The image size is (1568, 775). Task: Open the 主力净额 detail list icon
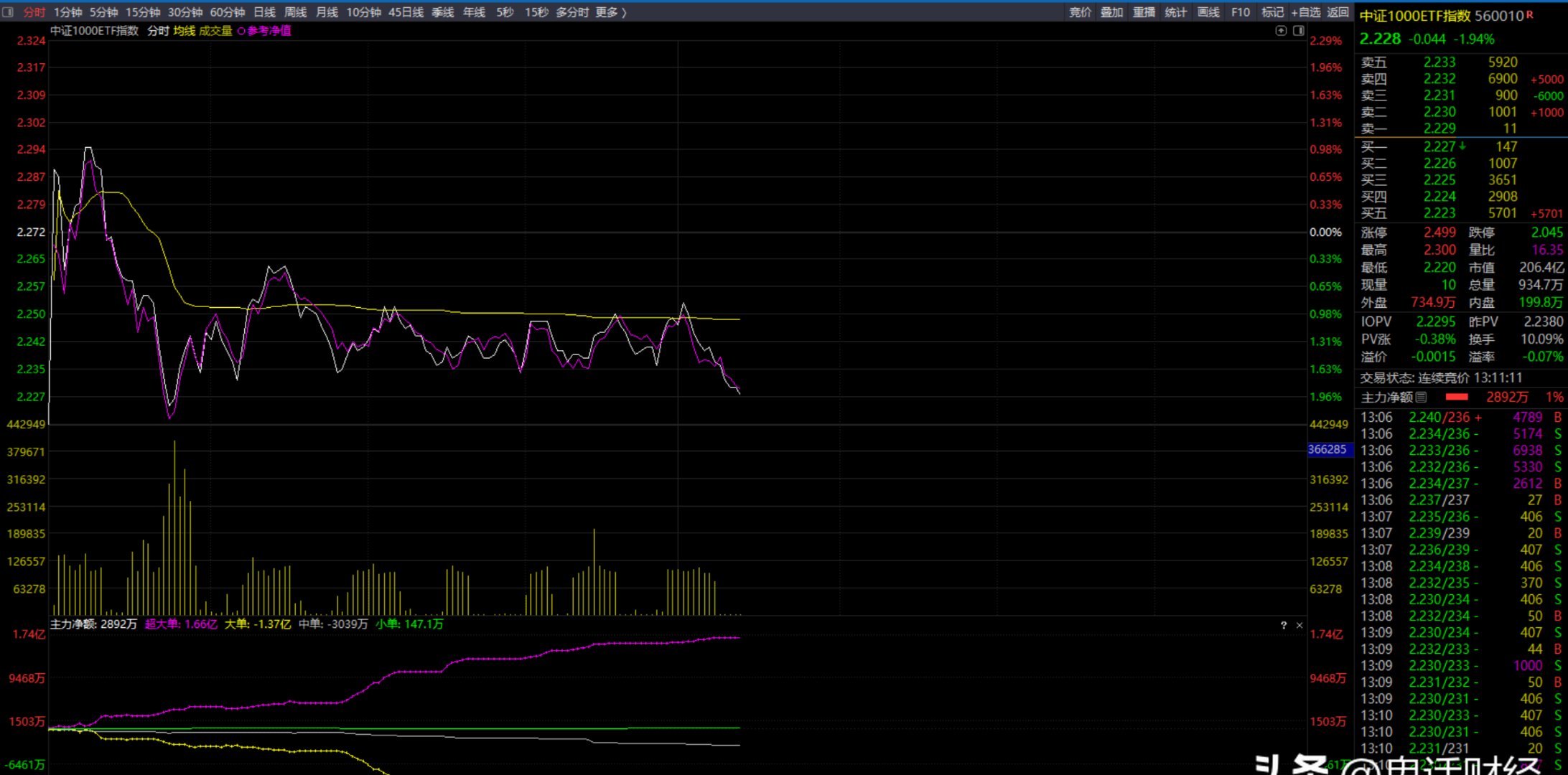click(x=1421, y=397)
